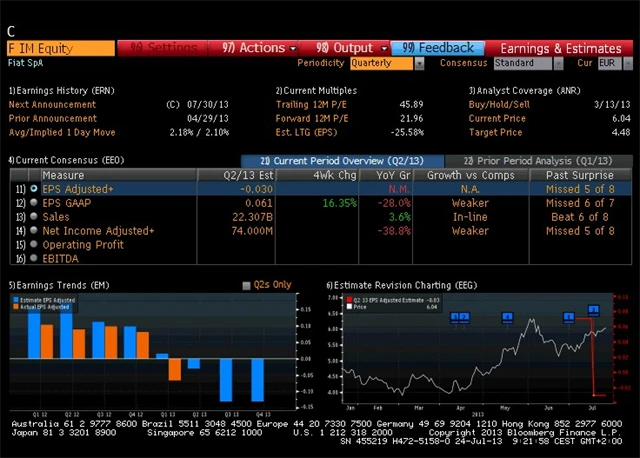This screenshot has width=640, height=458.
Task: Click the second of the two April event flags
Action: pyautogui.click(x=464, y=317)
